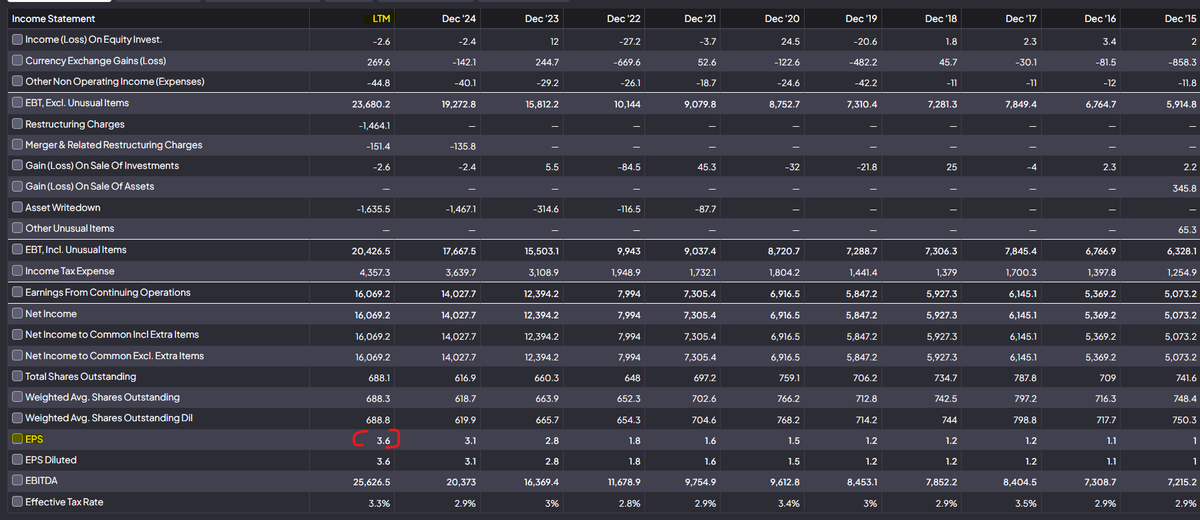
Task: Select LTM Income Tax Expense value 4,357.3
Action: pos(375,272)
